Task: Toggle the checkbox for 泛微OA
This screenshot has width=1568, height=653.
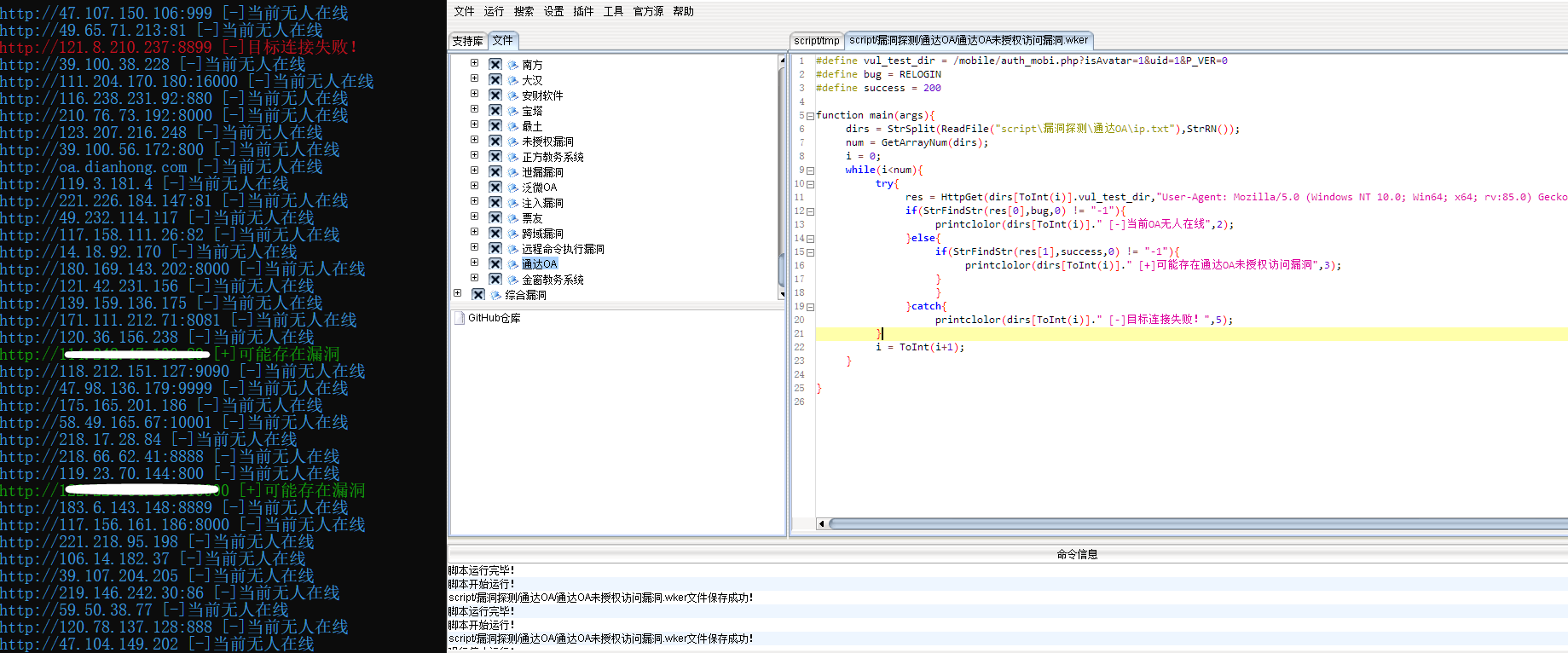Action: 495,187
